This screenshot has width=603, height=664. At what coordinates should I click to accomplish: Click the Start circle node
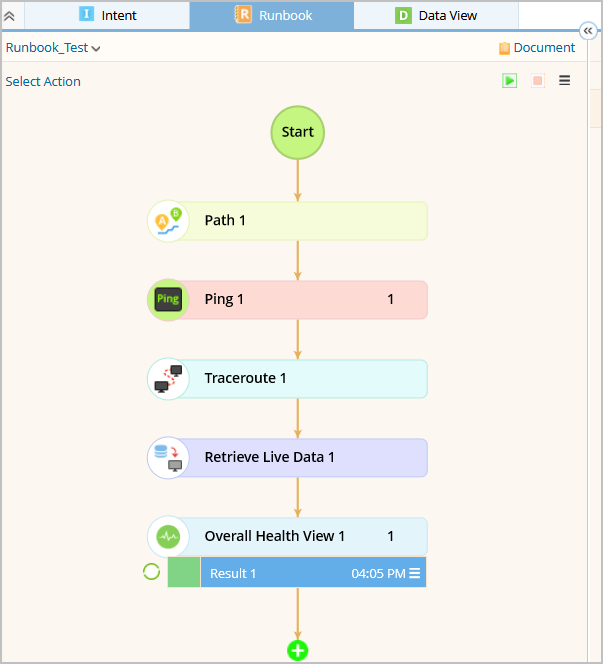click(298, 133)
